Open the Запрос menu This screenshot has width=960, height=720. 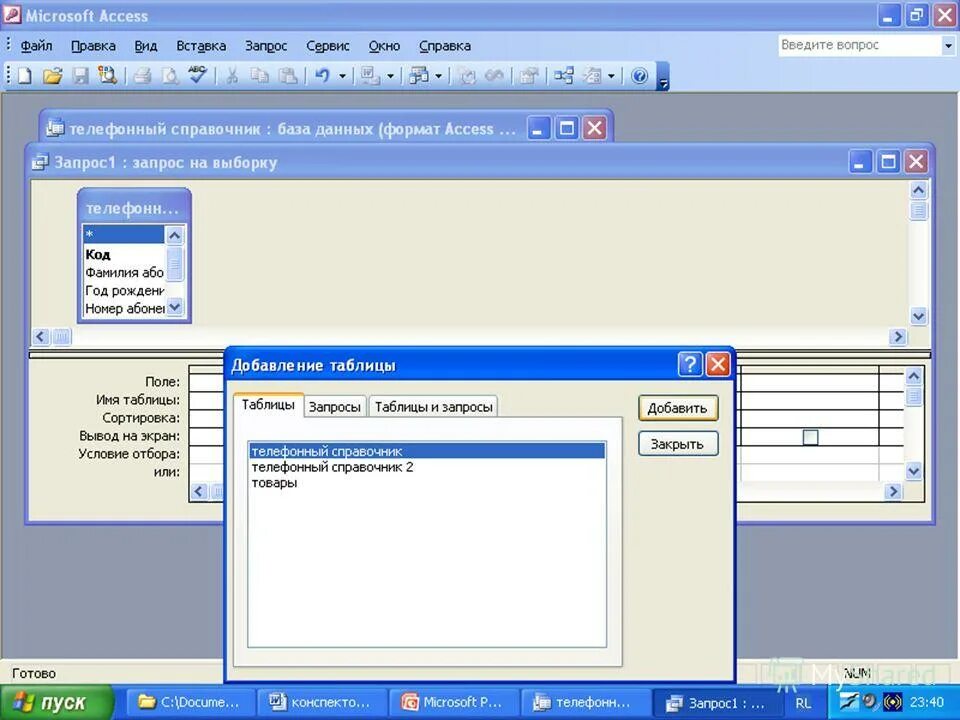tap(266, 46)
